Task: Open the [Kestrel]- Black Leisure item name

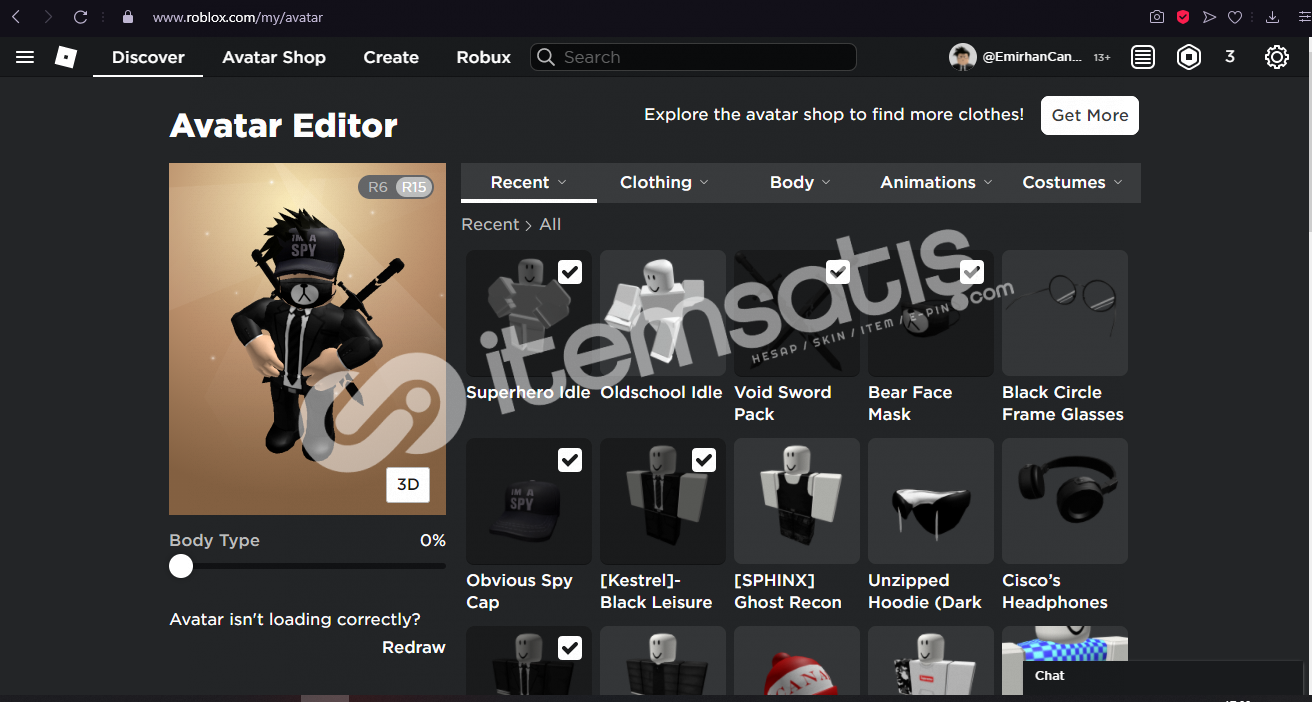Action: [x=656, y=591]
